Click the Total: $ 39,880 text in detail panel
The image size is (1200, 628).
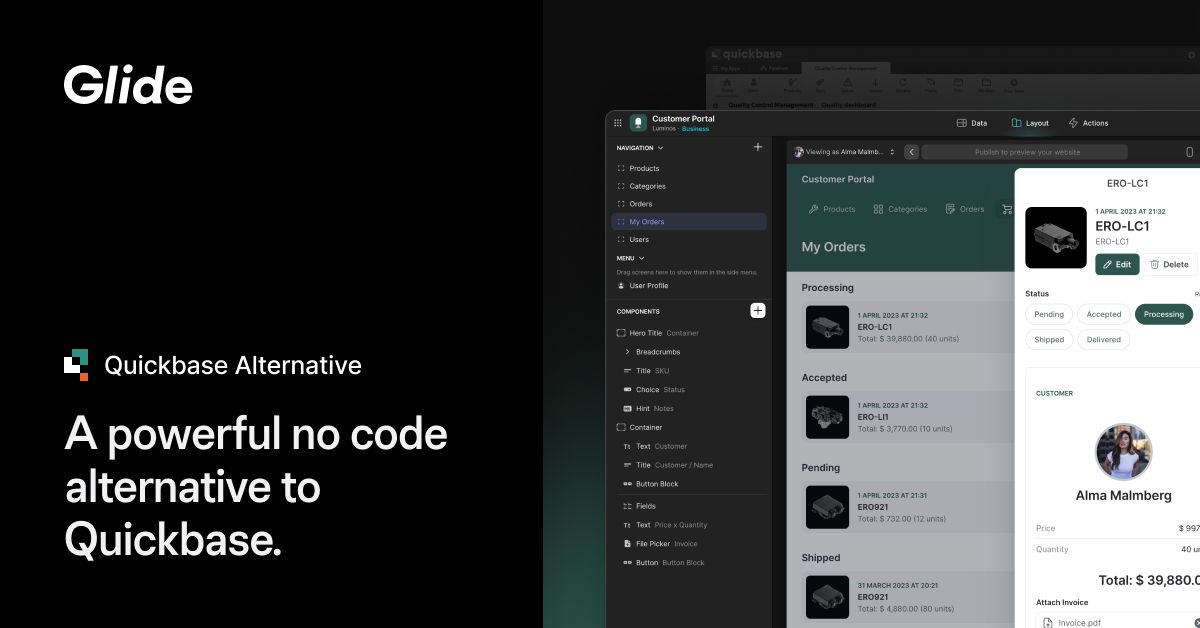click(1149, 580)
